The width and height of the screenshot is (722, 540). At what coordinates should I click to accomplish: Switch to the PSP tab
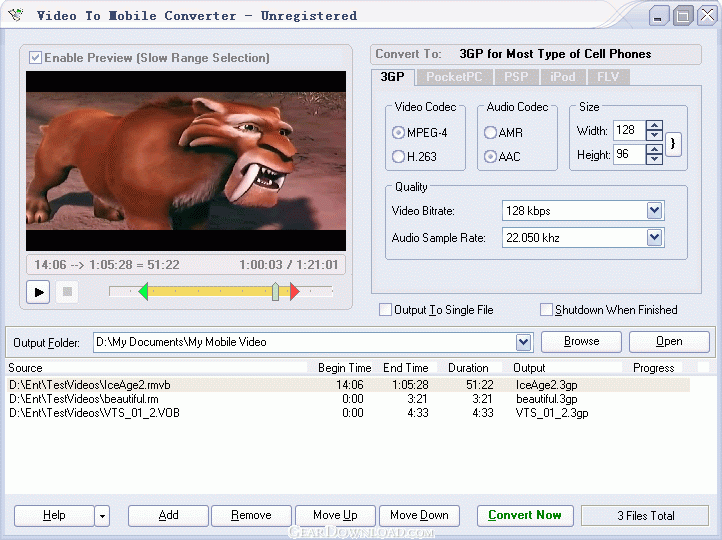tap(516, 77)
